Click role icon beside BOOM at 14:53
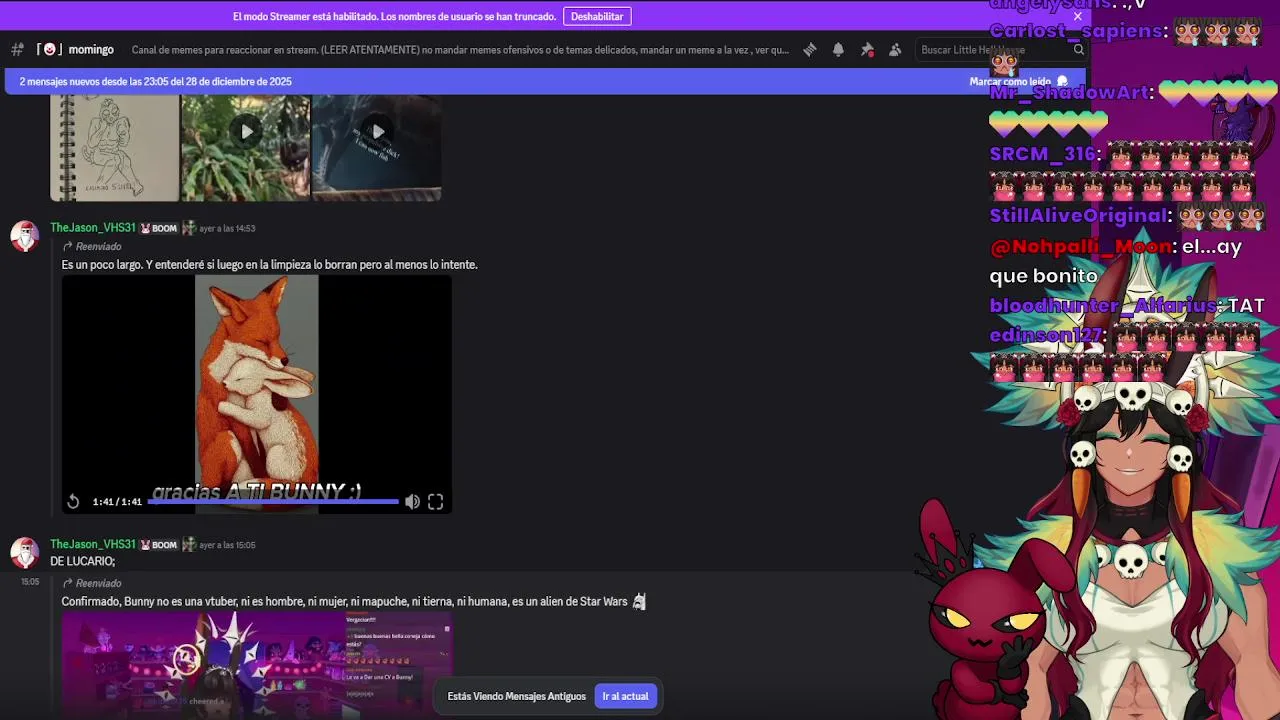 [188, 228]
